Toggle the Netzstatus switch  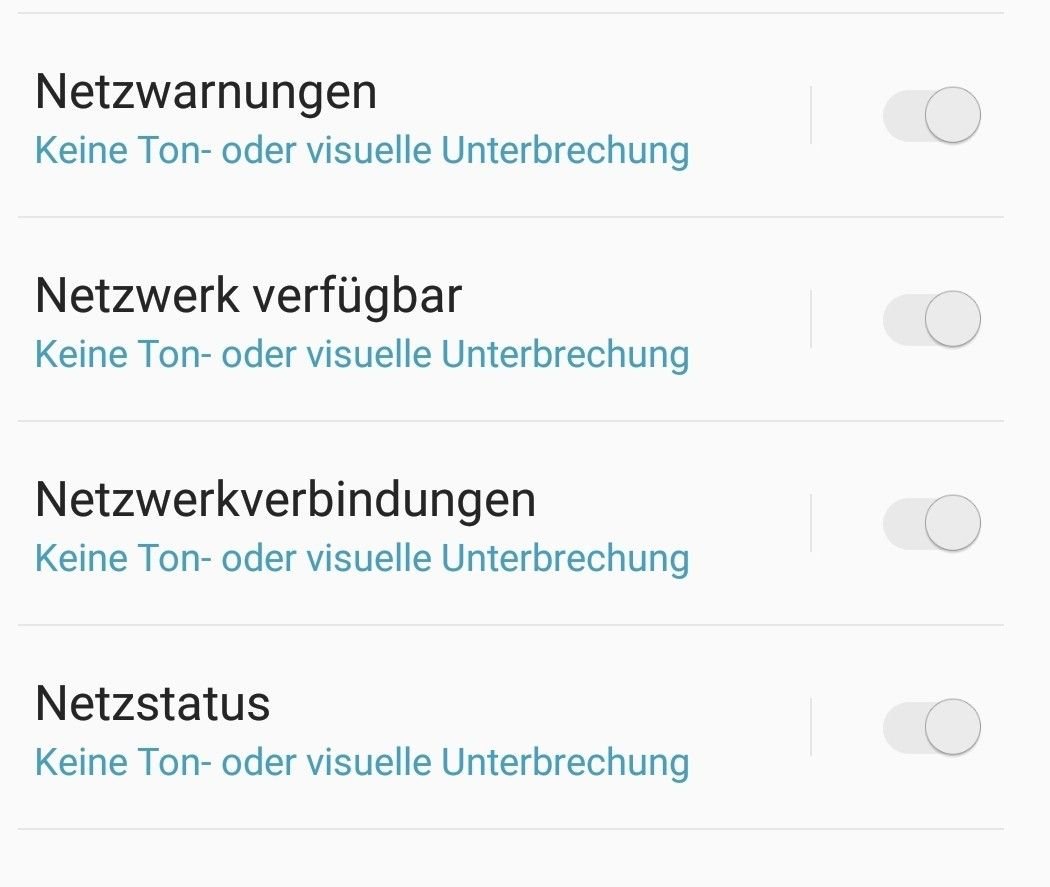[931, 728]
